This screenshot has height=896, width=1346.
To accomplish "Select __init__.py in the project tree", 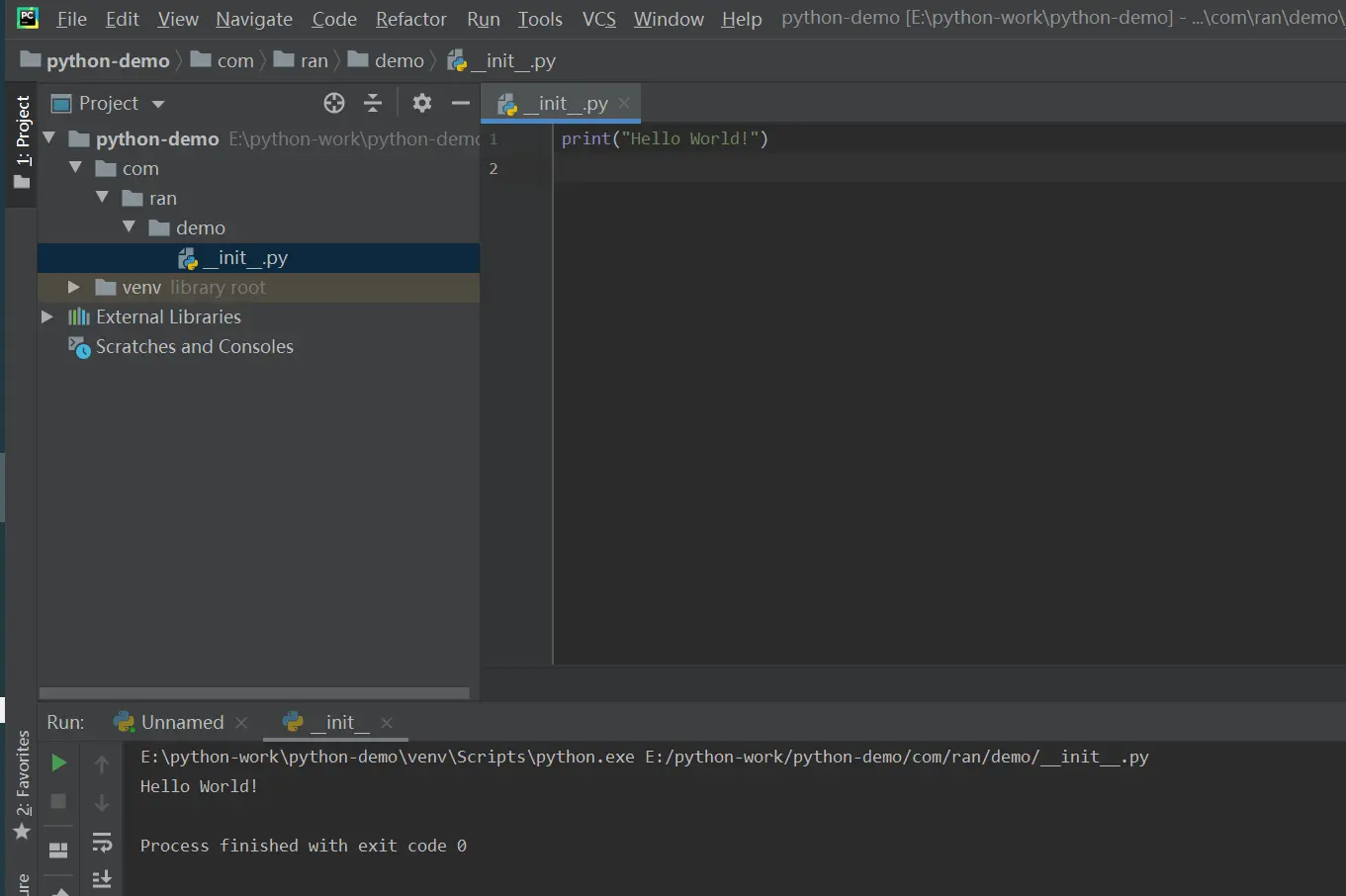I will (258, 258).
